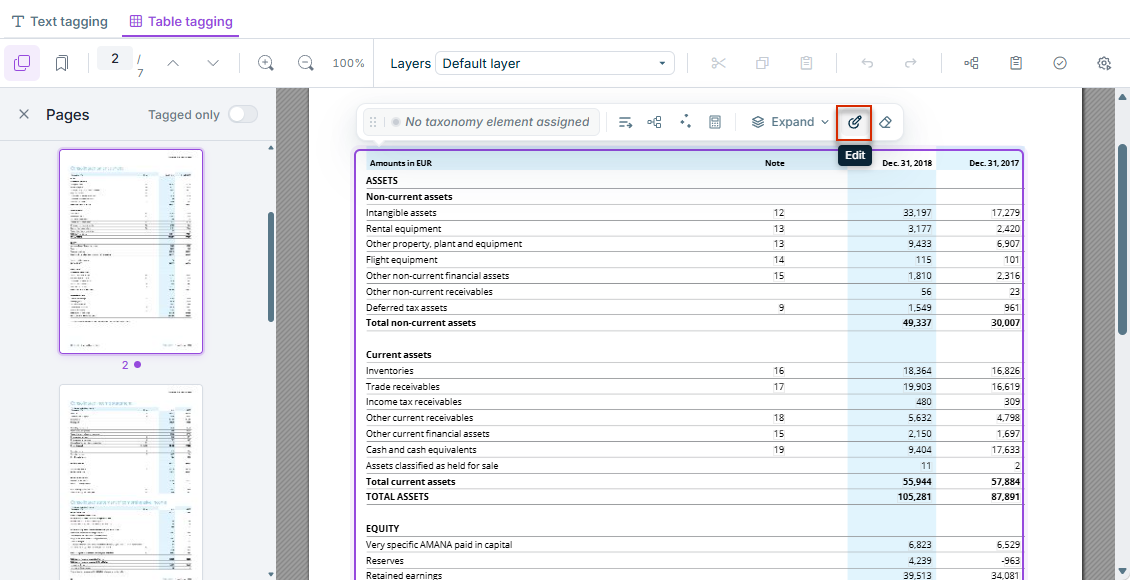Click the eraser icon
The width and height of the screenshot is (1130, 580).
tap(886, 122)
